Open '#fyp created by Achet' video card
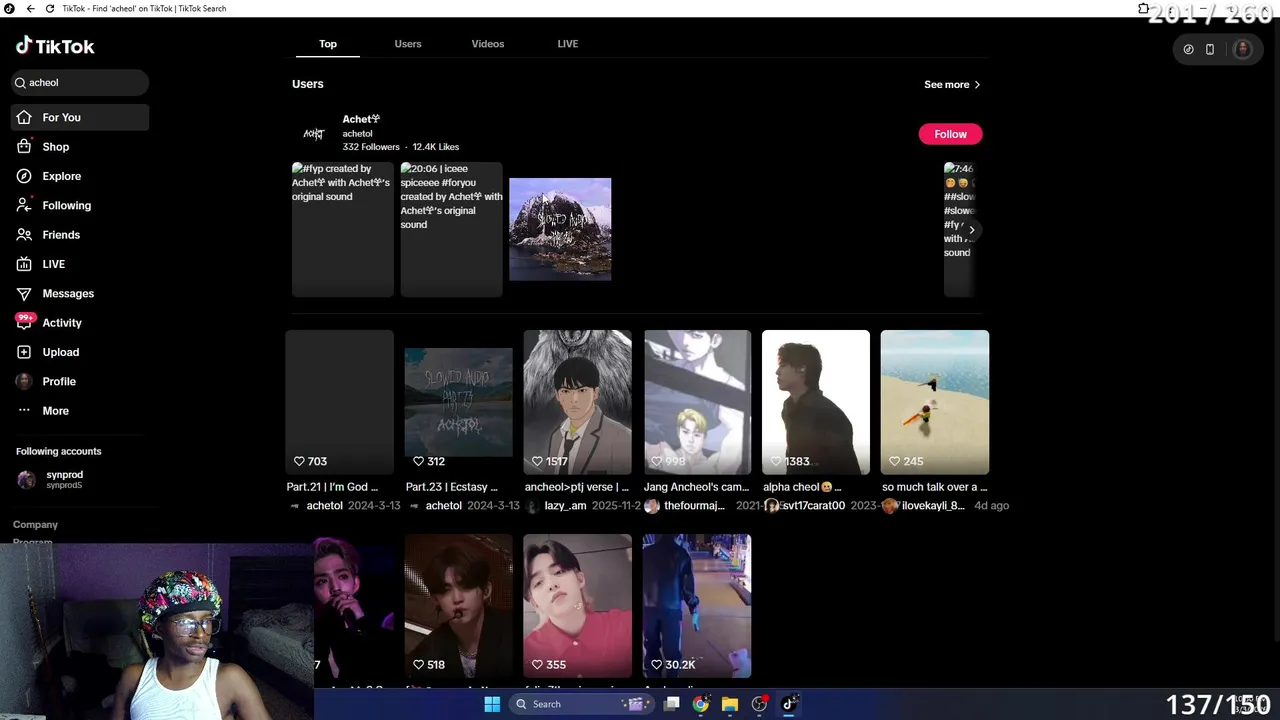The image size is (1280, 720). click(x=342, y=229)
